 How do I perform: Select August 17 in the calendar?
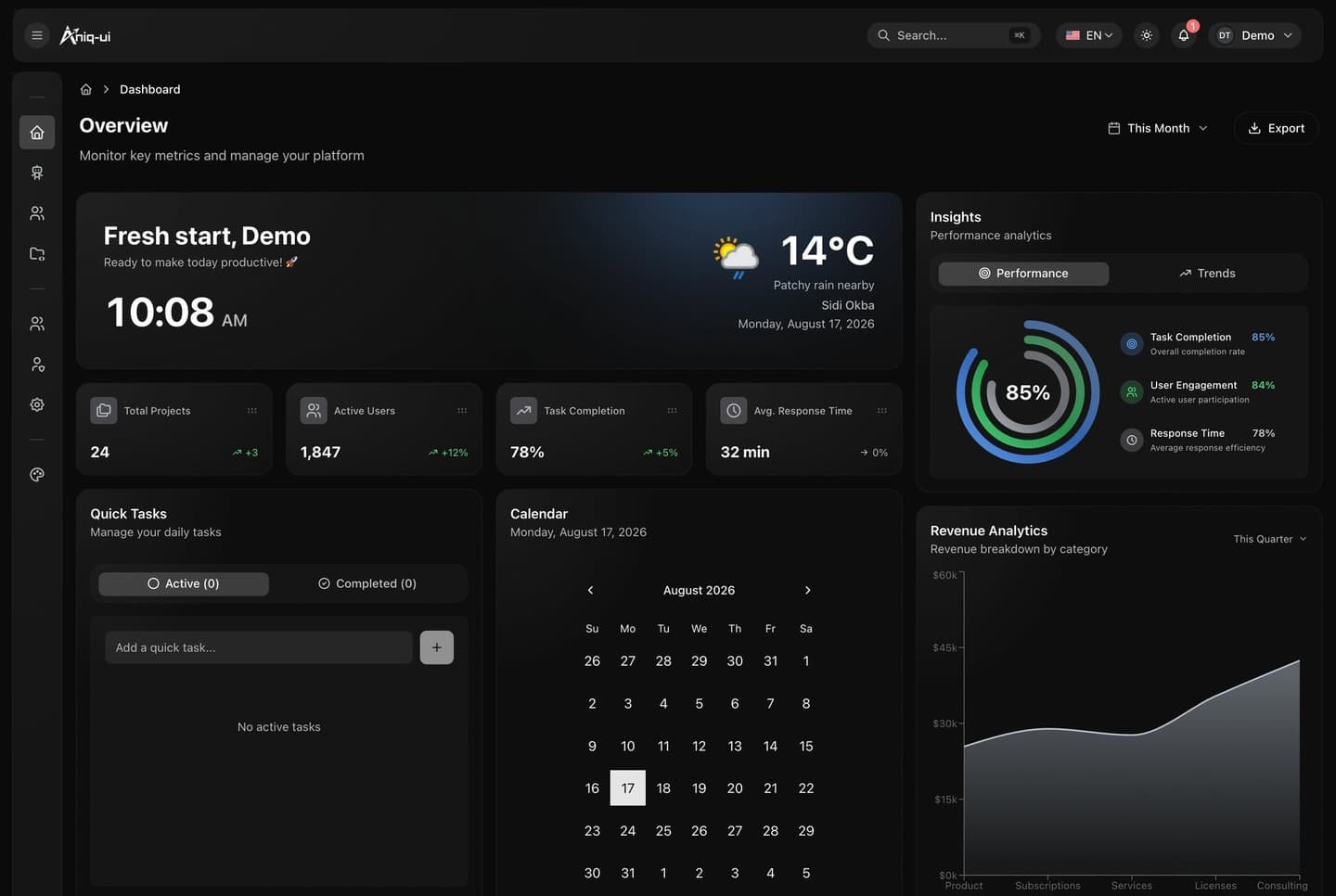(628, 788)
